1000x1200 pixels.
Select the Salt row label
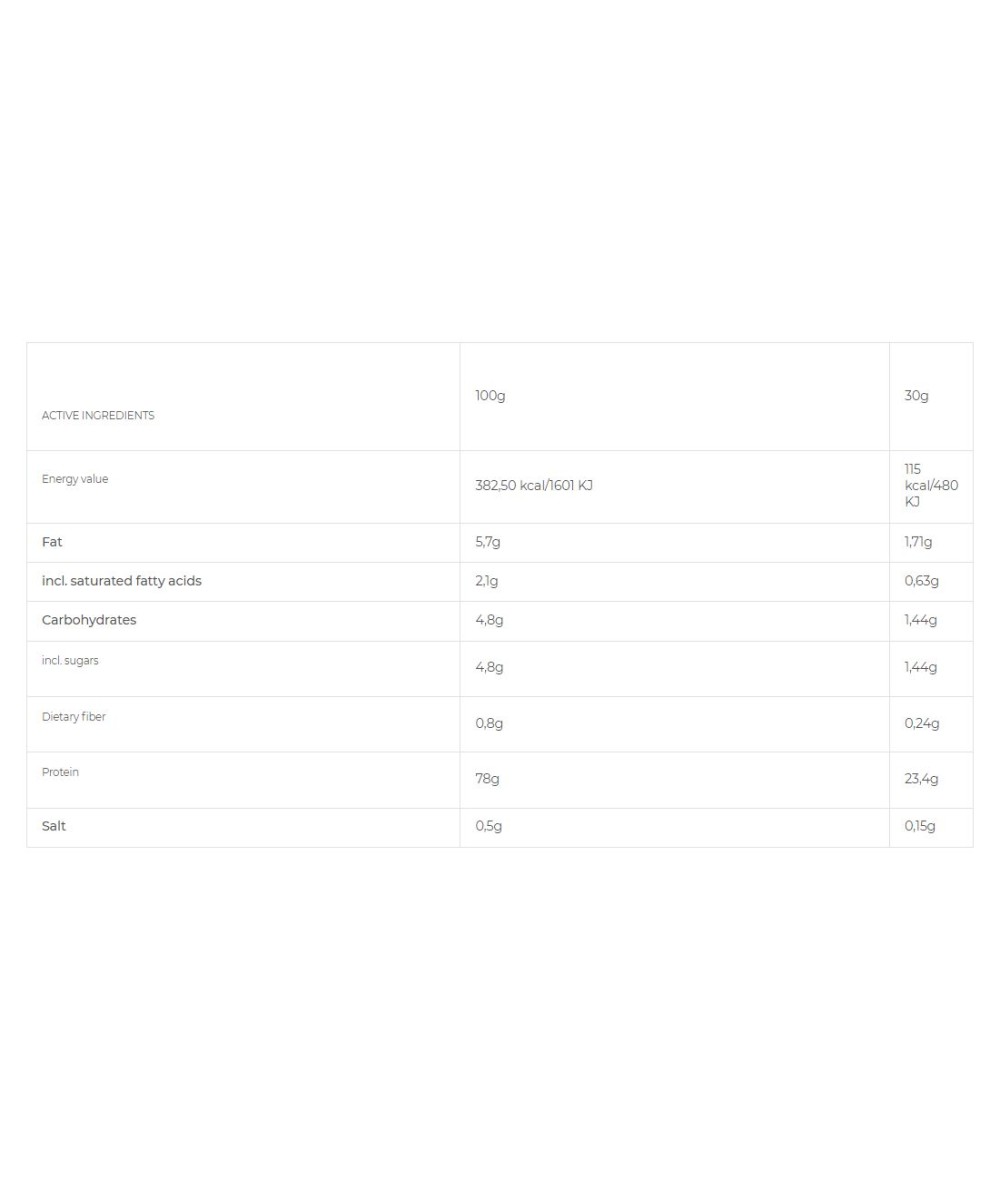click(x=54, y=826)
